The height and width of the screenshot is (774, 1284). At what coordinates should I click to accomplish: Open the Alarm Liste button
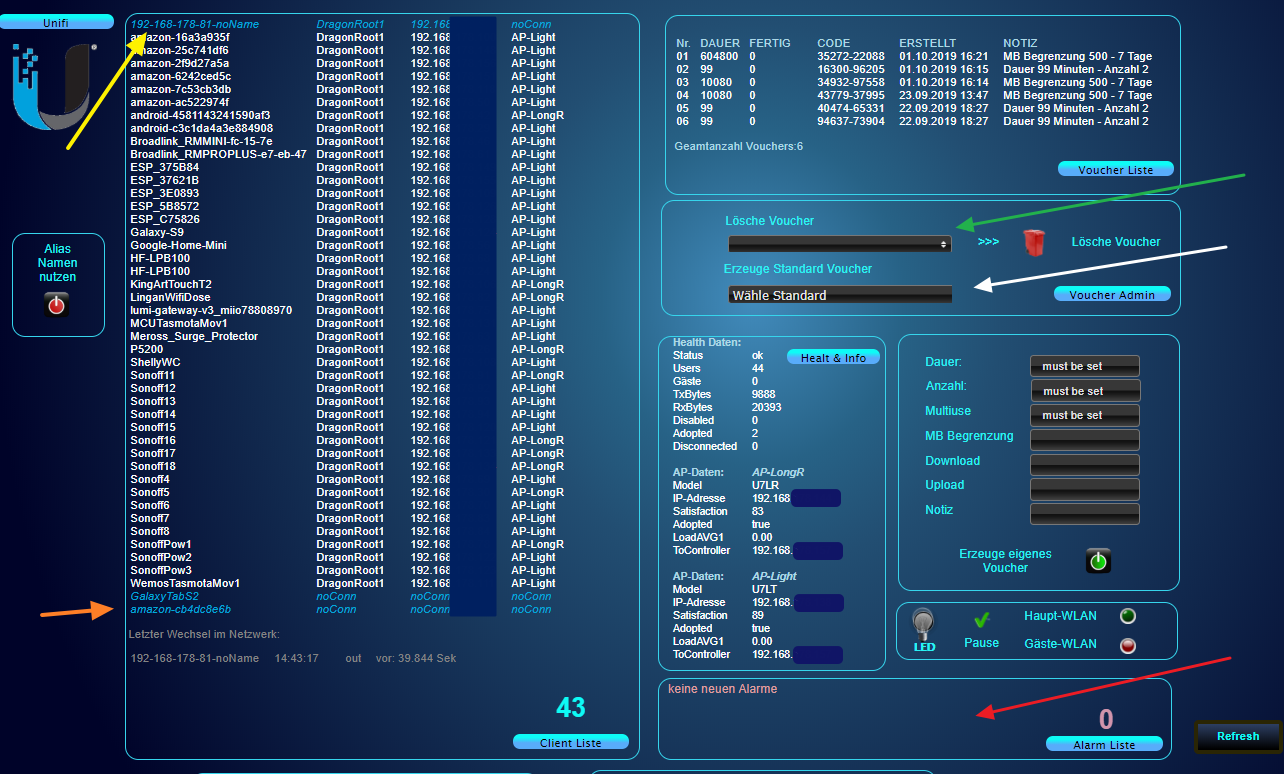(x=1104, y=744)
